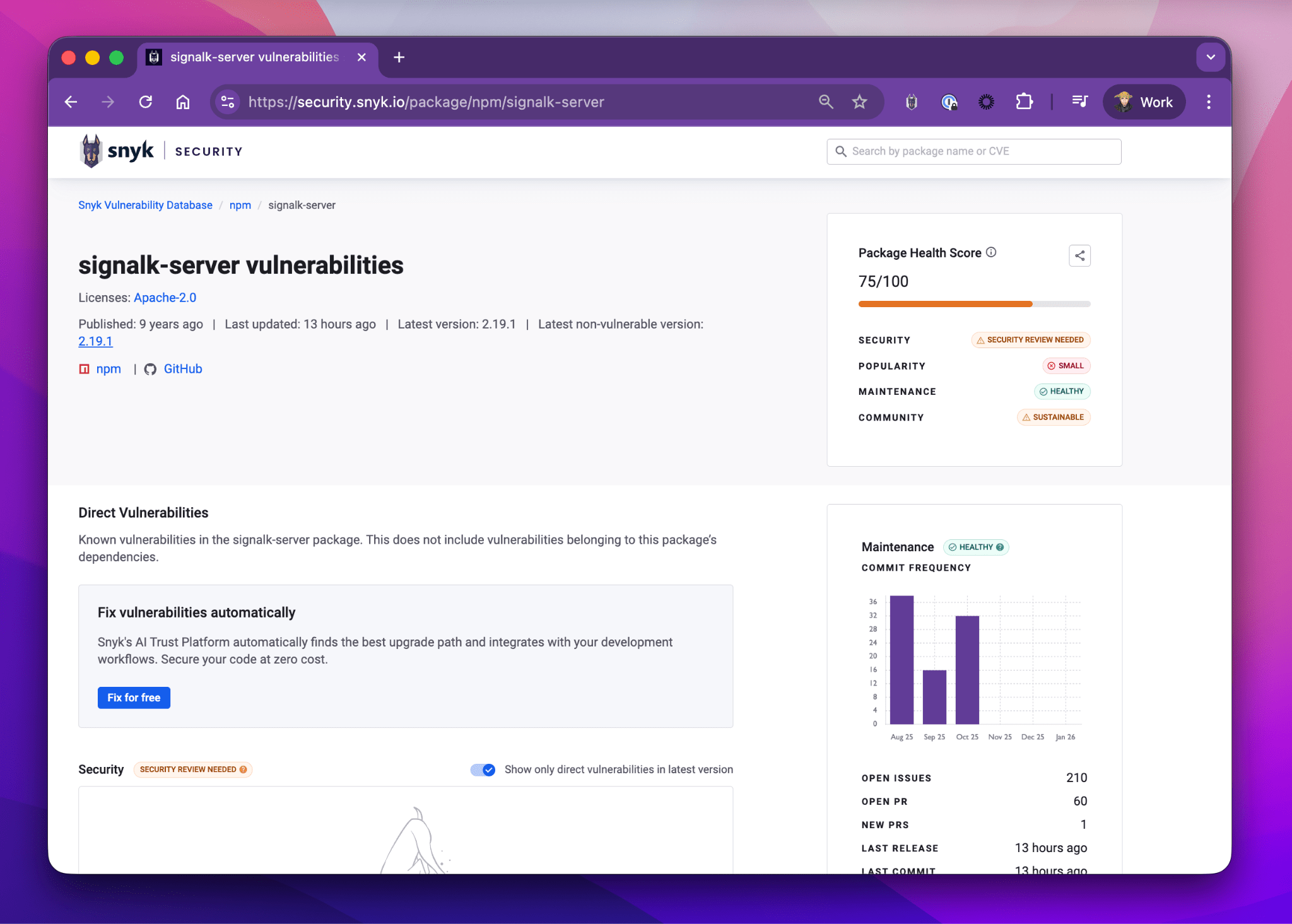Focus the package name or CVE search field

(974, 151)
